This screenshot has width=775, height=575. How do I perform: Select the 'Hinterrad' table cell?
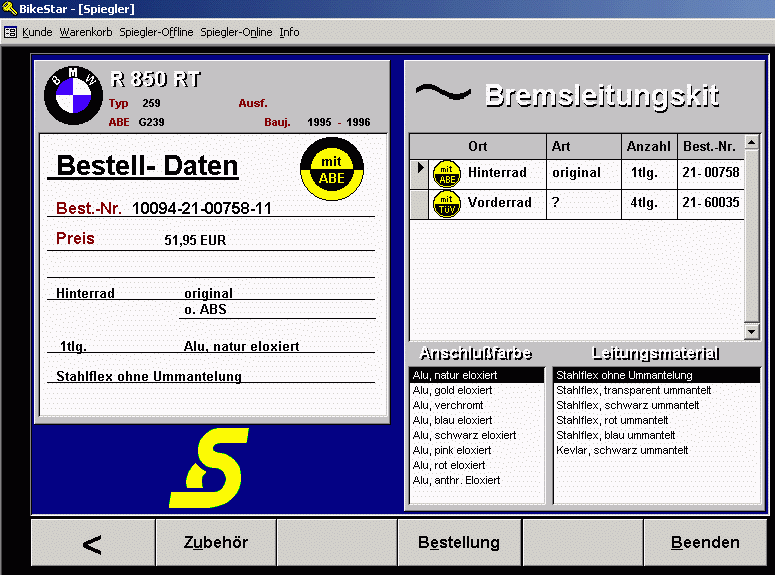click(x=497, y=173)
